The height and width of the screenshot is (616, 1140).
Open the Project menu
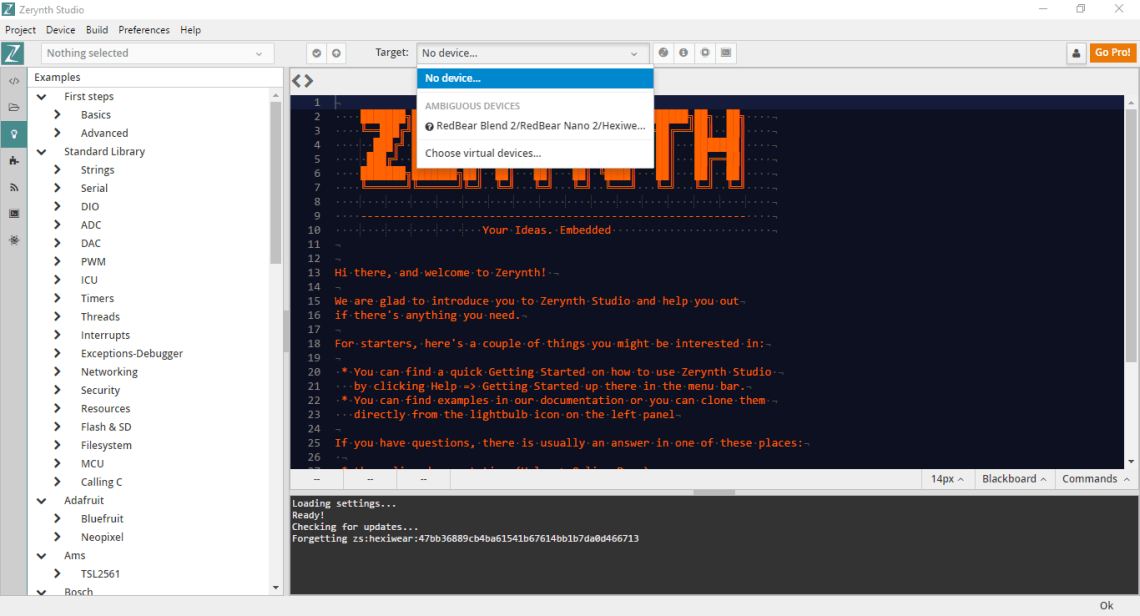coord(20,30)
